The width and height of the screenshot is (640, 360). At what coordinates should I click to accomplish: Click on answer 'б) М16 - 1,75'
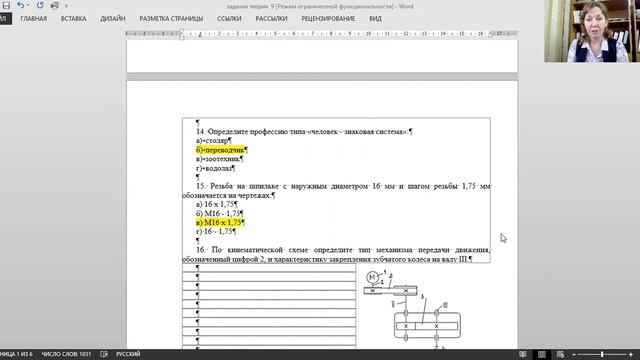pyautogui.click(x=218, y=213)
